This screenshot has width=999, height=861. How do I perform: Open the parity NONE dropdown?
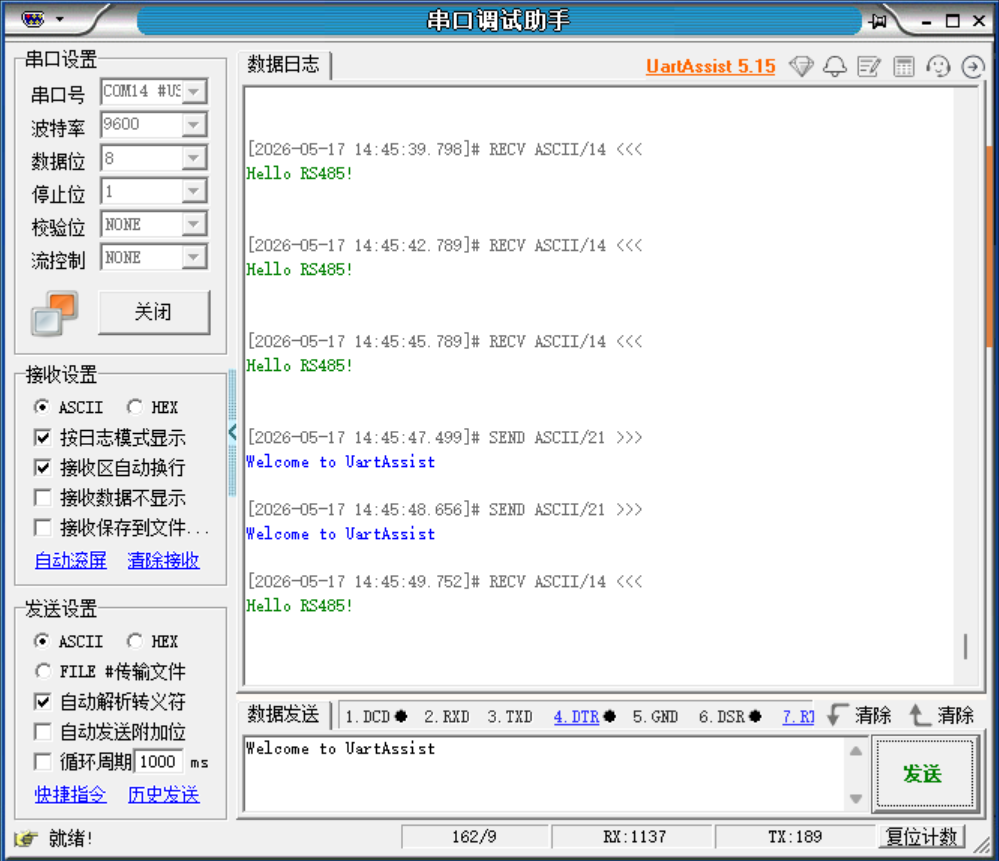coord(194,224)
